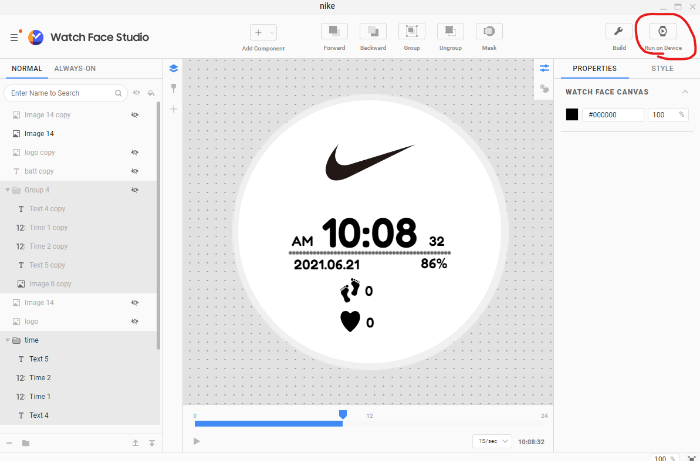Open the black canvas color swatch
This screenshot has width=700, height=461.
click(572, 114)
